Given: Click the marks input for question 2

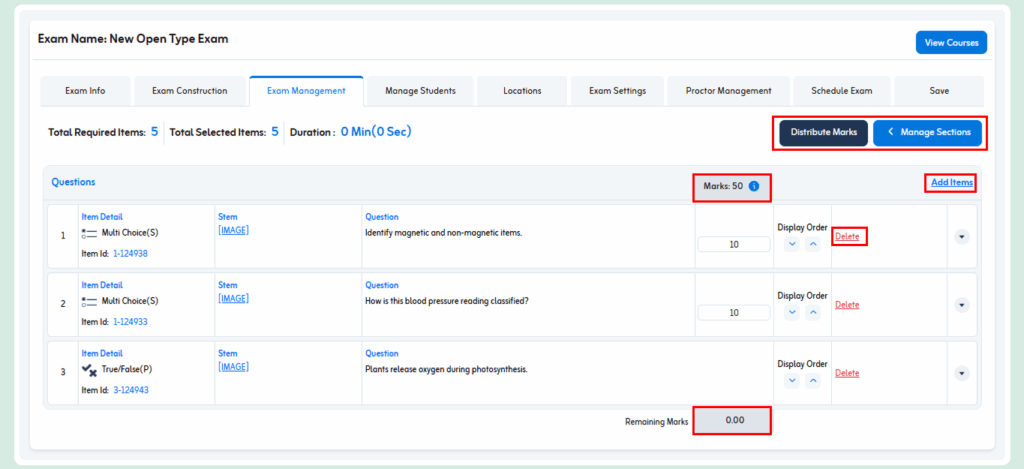Looking at the screenshot, I should 734,313.
